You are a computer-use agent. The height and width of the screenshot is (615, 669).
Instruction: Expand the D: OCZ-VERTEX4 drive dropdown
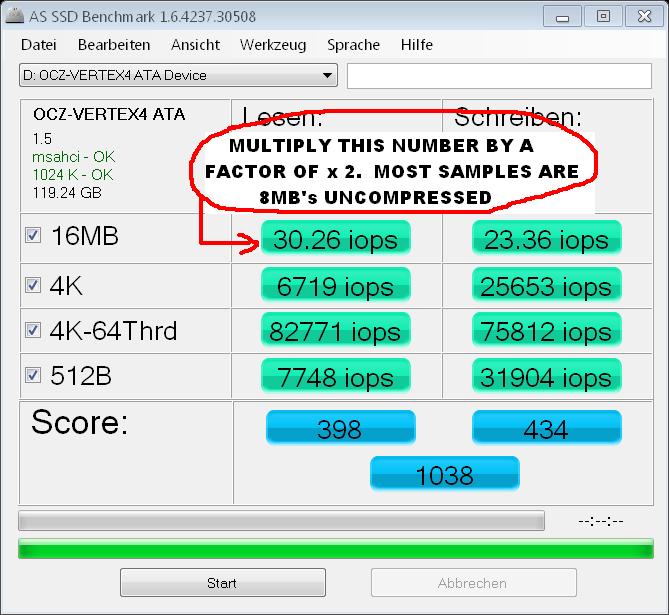coord(178,76)
